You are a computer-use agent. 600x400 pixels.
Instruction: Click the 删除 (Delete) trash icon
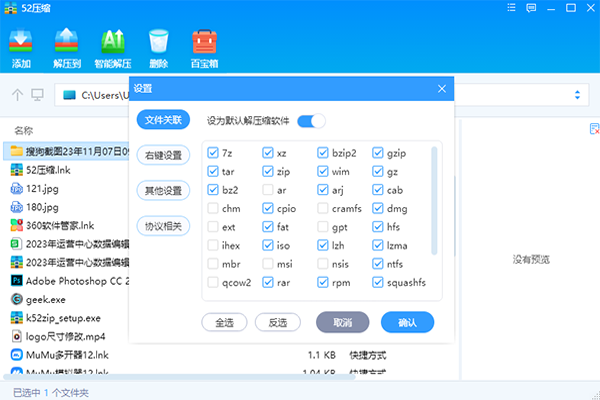[x=158, y=46]
